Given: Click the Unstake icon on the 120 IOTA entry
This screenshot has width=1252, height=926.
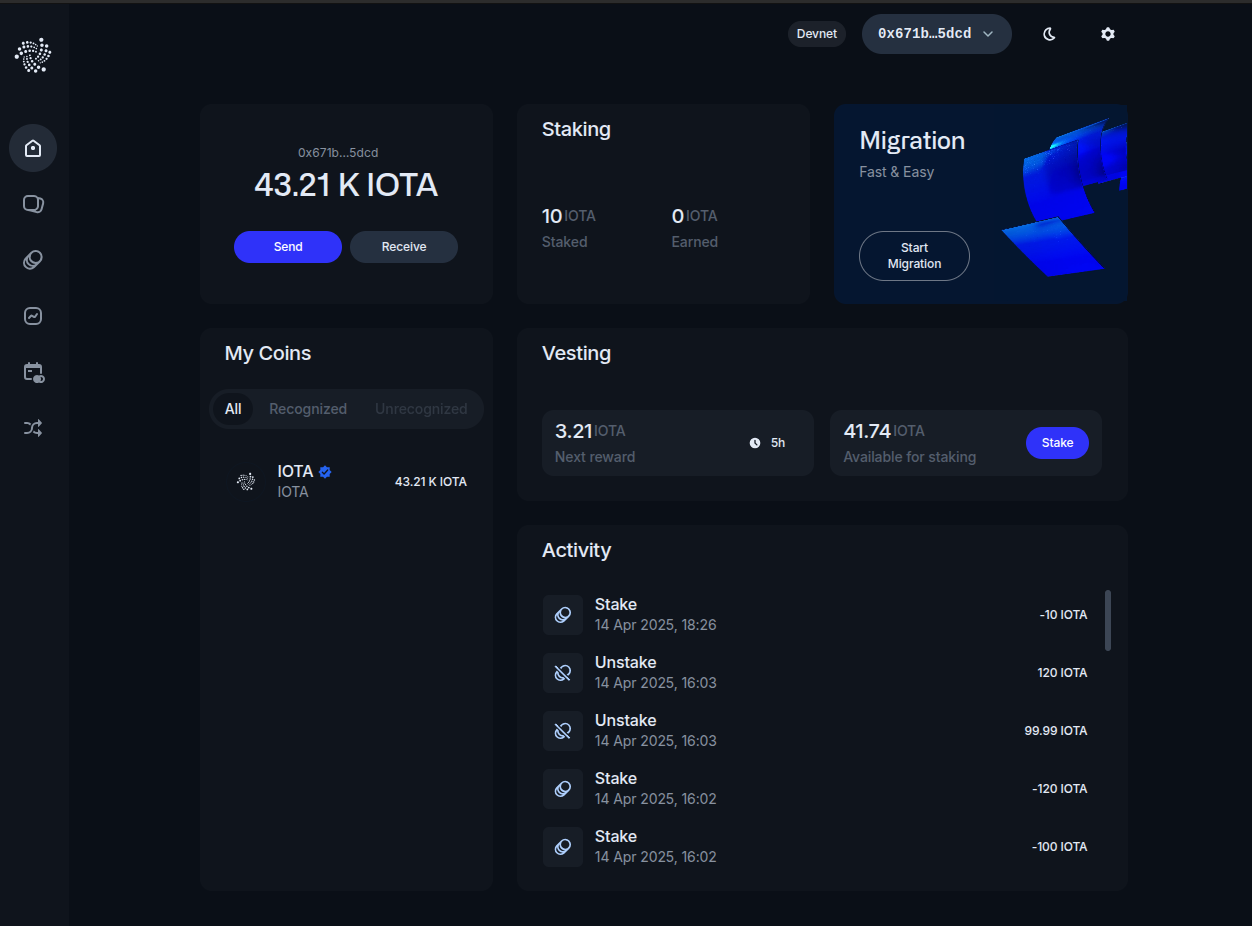Looking at the screenshot, I should click(x=562, y=672).
